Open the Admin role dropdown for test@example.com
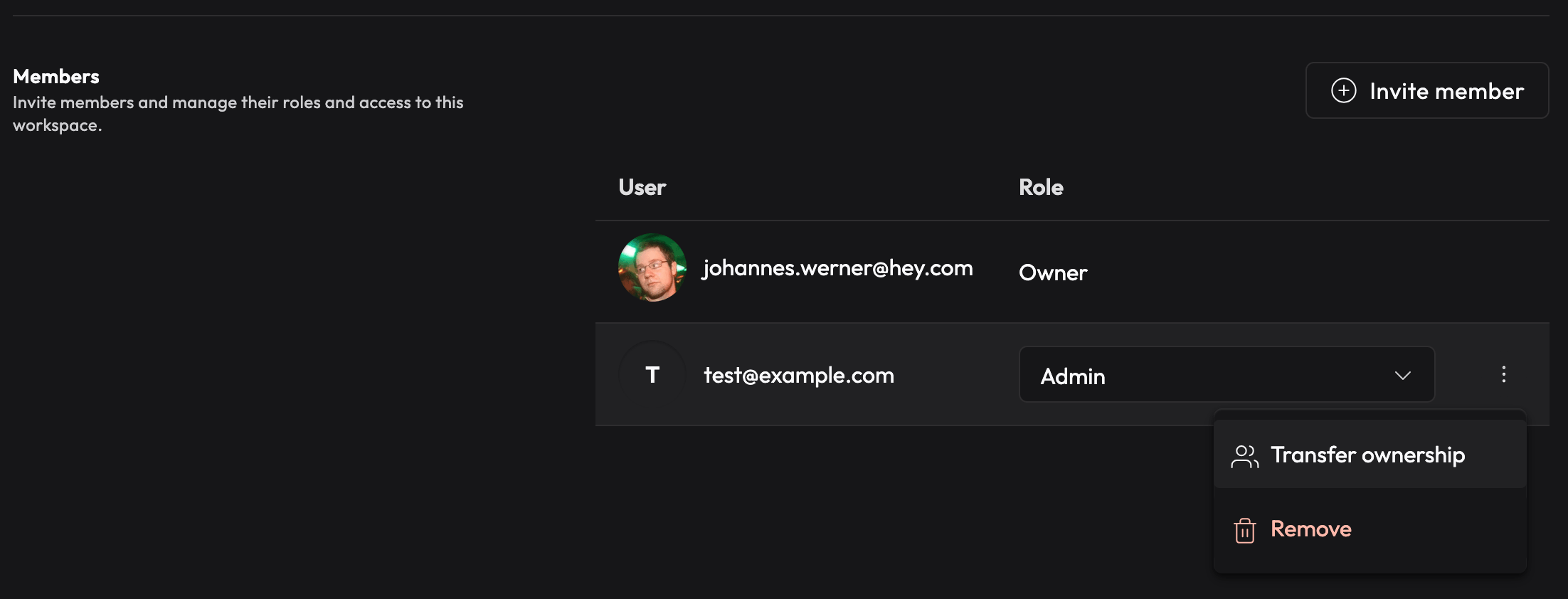The width and height of the screenshot is (1568, 599). click(1227, 375)
